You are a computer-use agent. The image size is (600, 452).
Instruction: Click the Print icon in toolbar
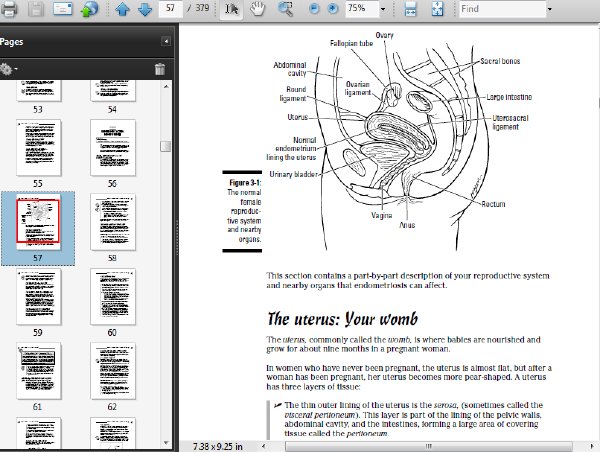[x=8, y=9]
